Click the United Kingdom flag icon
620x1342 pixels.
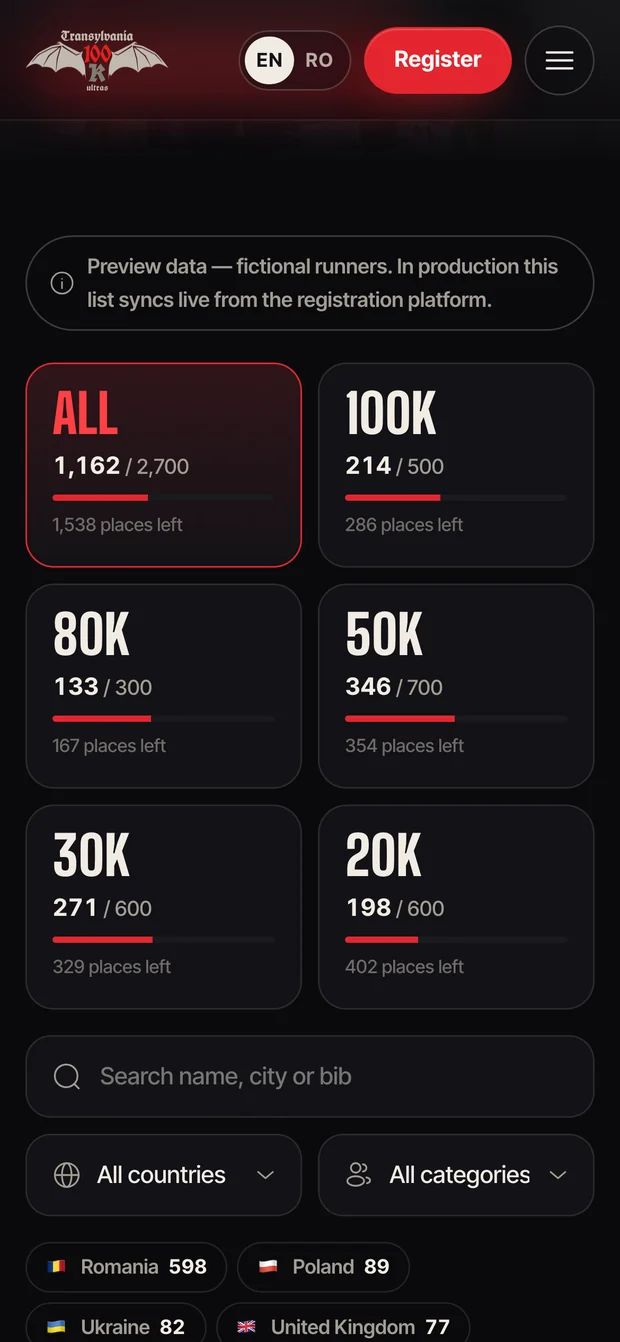click(247, 1327)
